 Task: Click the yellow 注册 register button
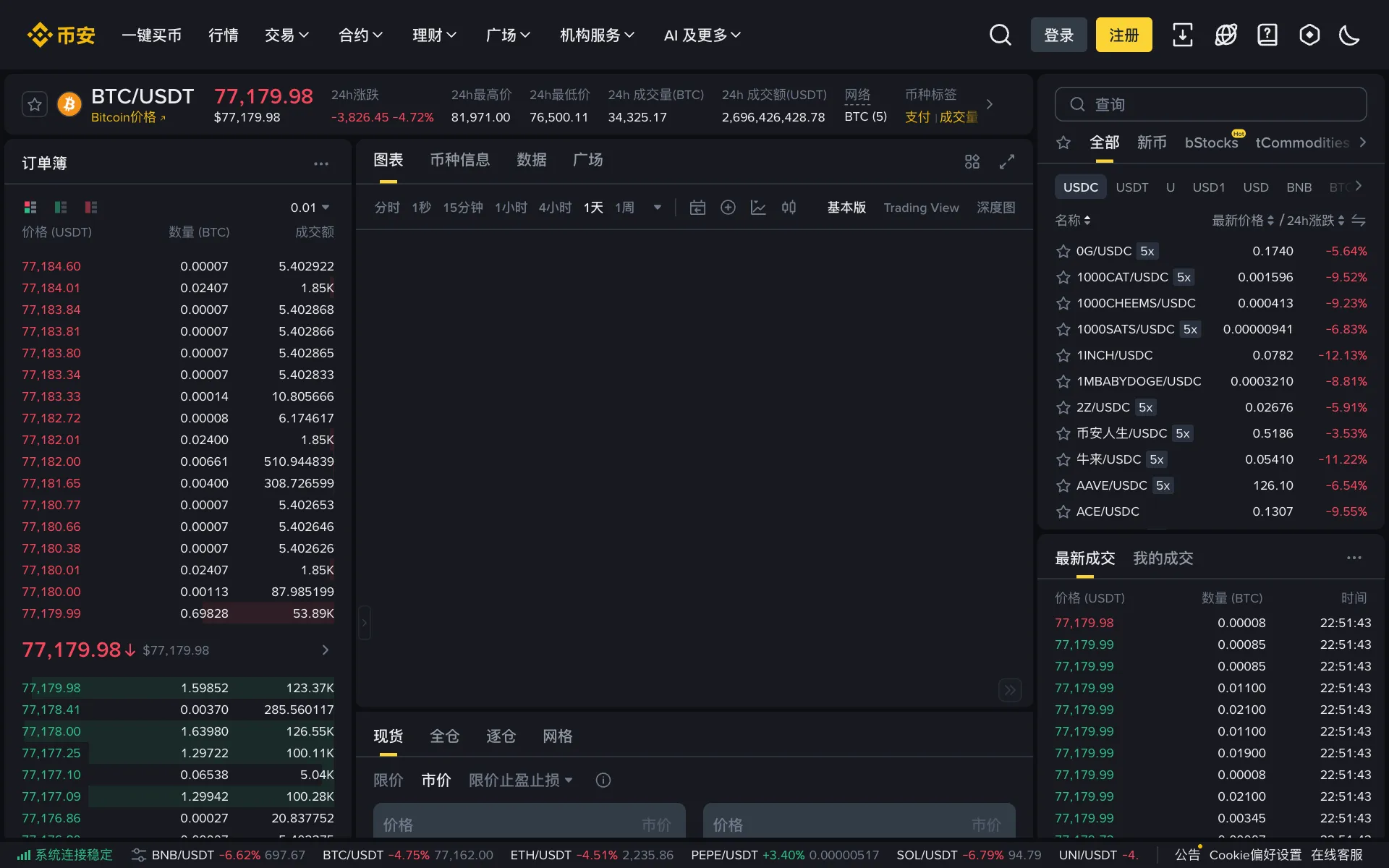(x=1123, y=35)
